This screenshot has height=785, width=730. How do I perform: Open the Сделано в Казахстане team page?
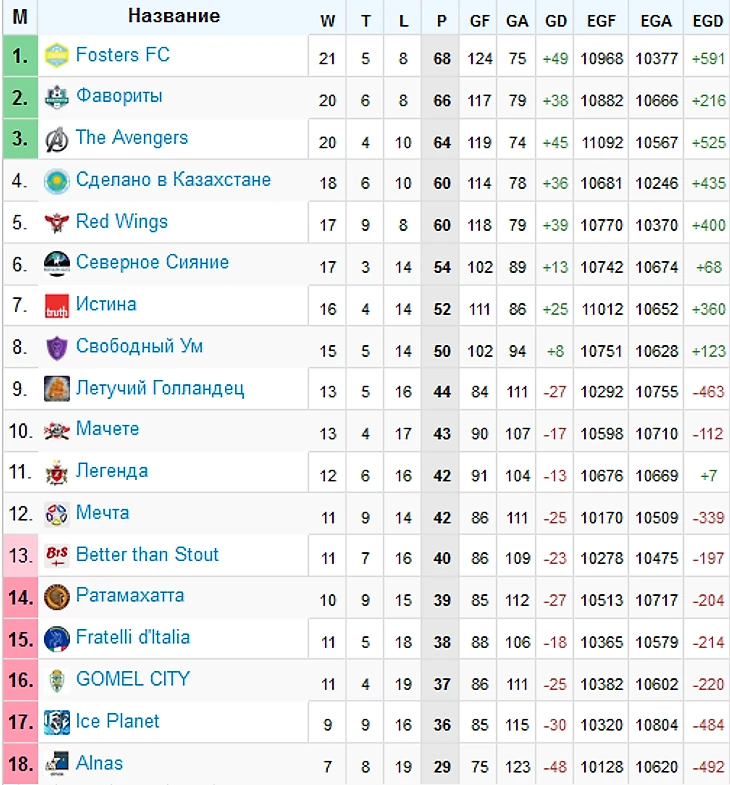173,179
